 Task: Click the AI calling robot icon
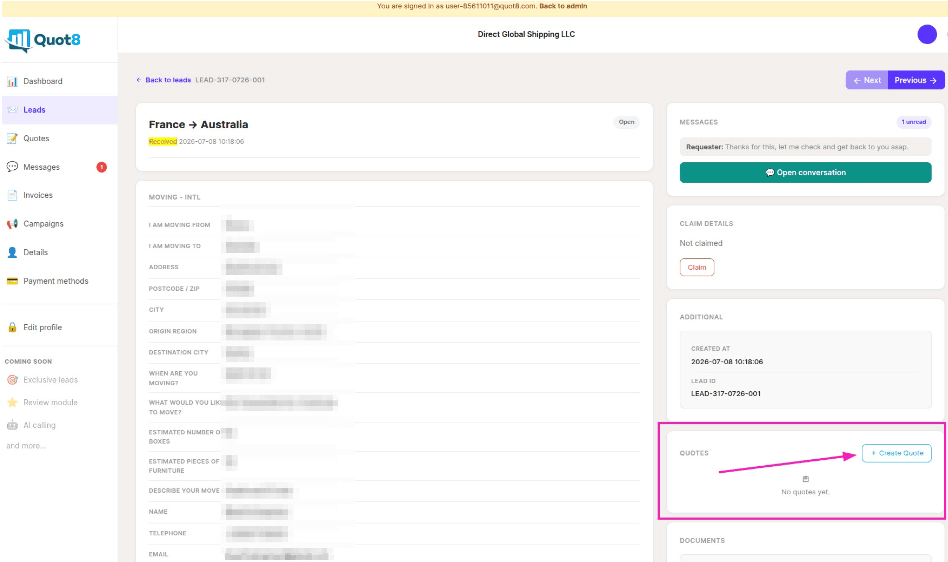[x=12, y=425]
